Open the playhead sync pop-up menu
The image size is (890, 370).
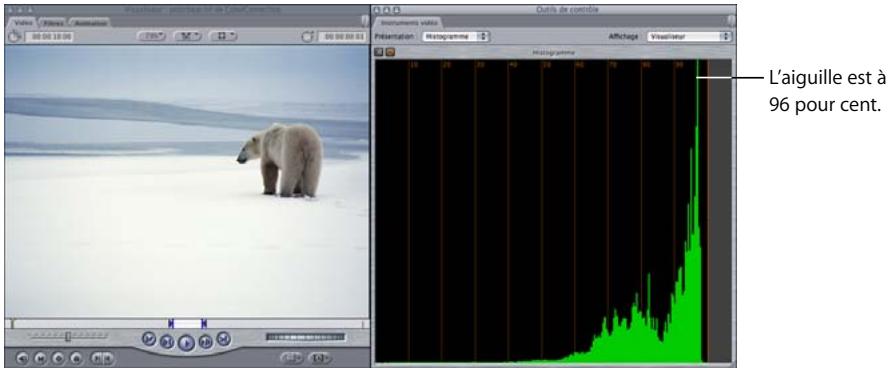point(187,36)
